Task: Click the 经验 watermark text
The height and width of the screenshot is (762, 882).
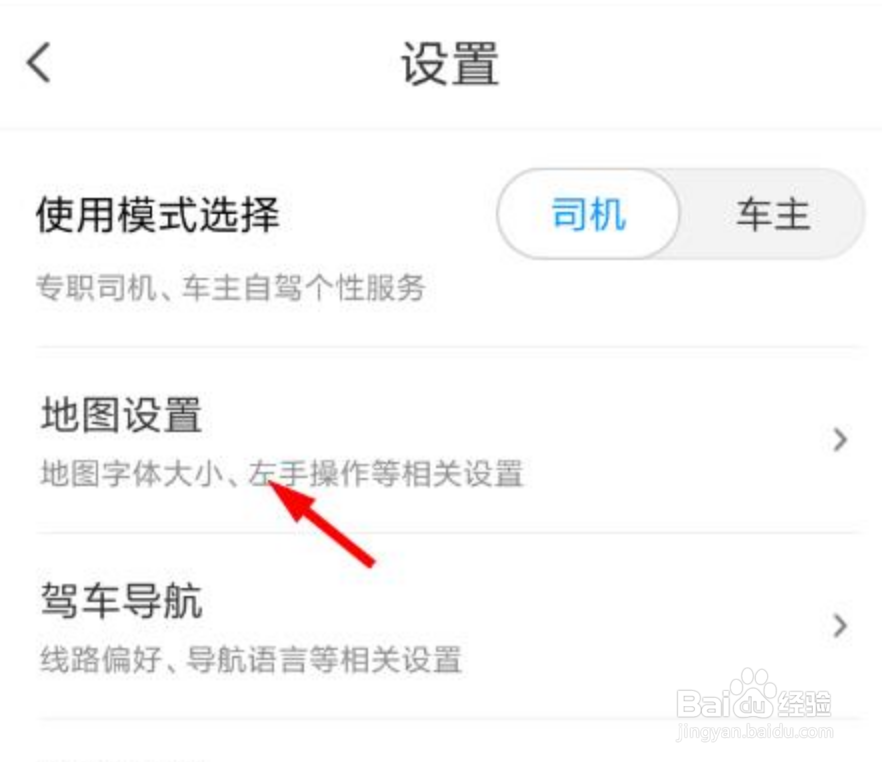Action: [804, 704]
